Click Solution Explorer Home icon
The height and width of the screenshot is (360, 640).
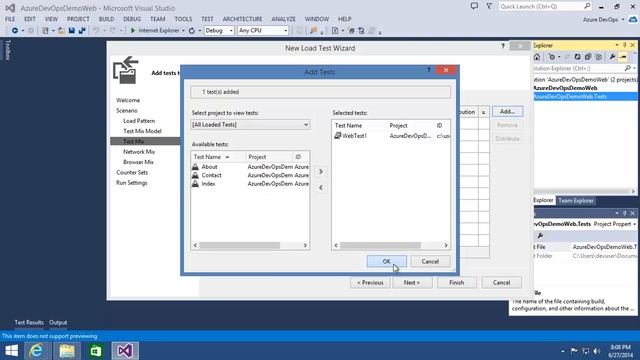click(x=537, y=57)
